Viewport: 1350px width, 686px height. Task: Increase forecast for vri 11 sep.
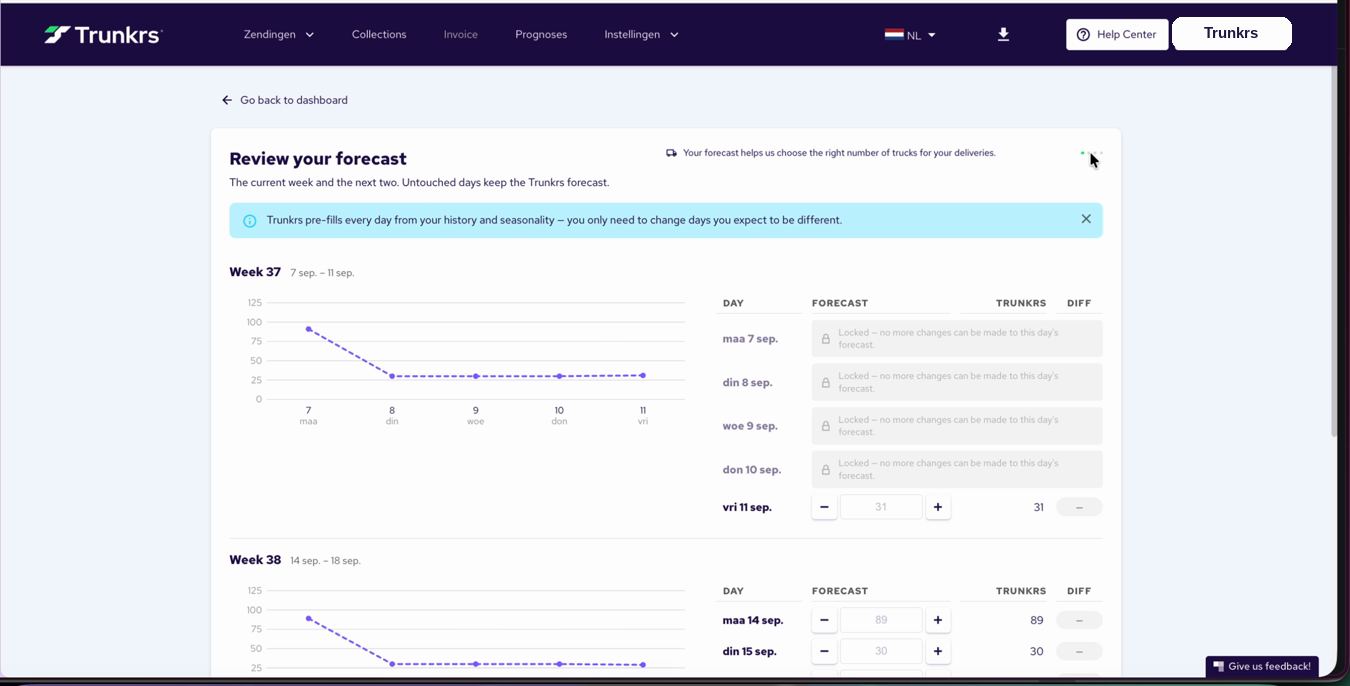938,507
